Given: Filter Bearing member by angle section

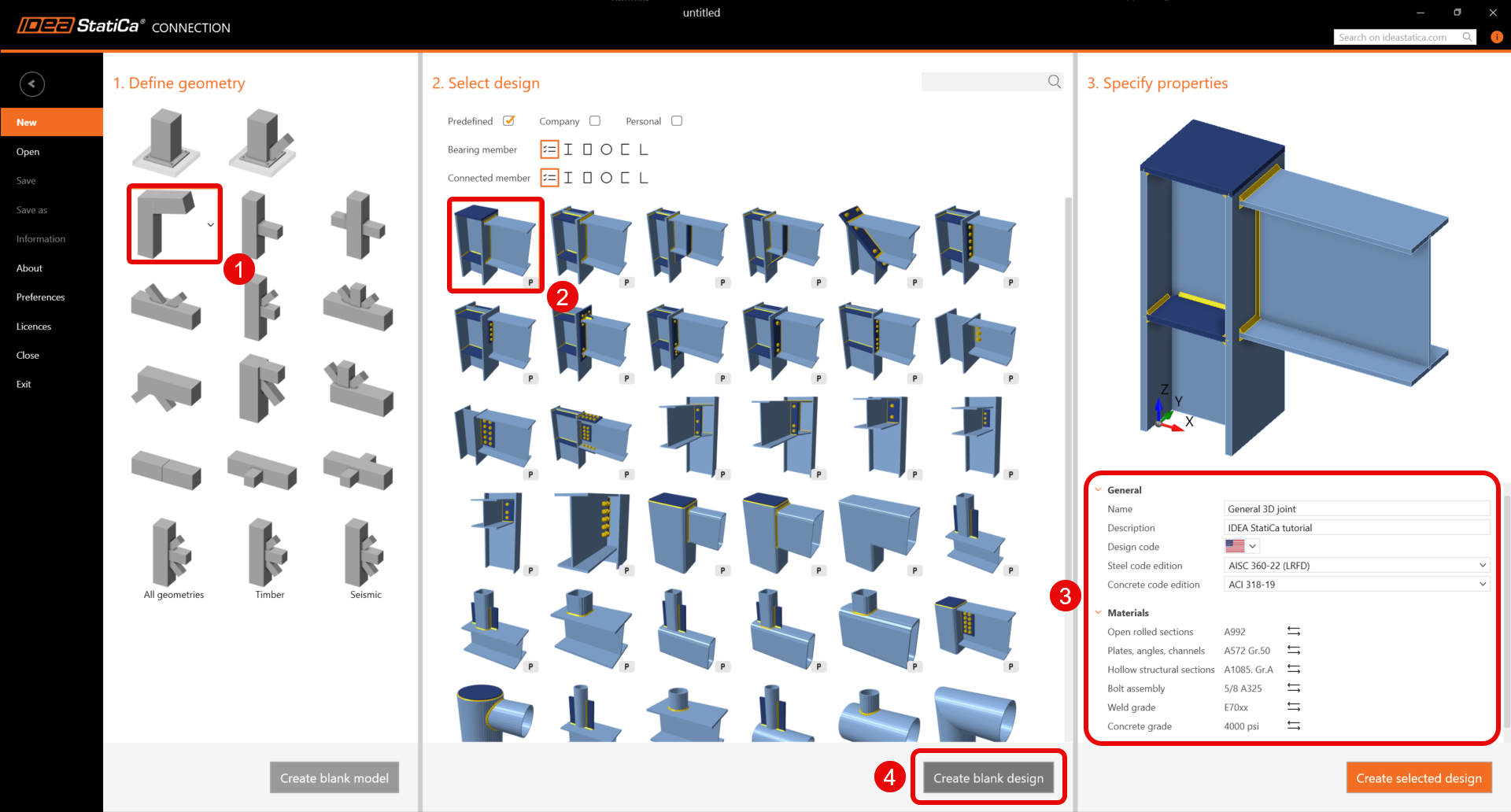Looking at the screenshot, I should [644, 149].
